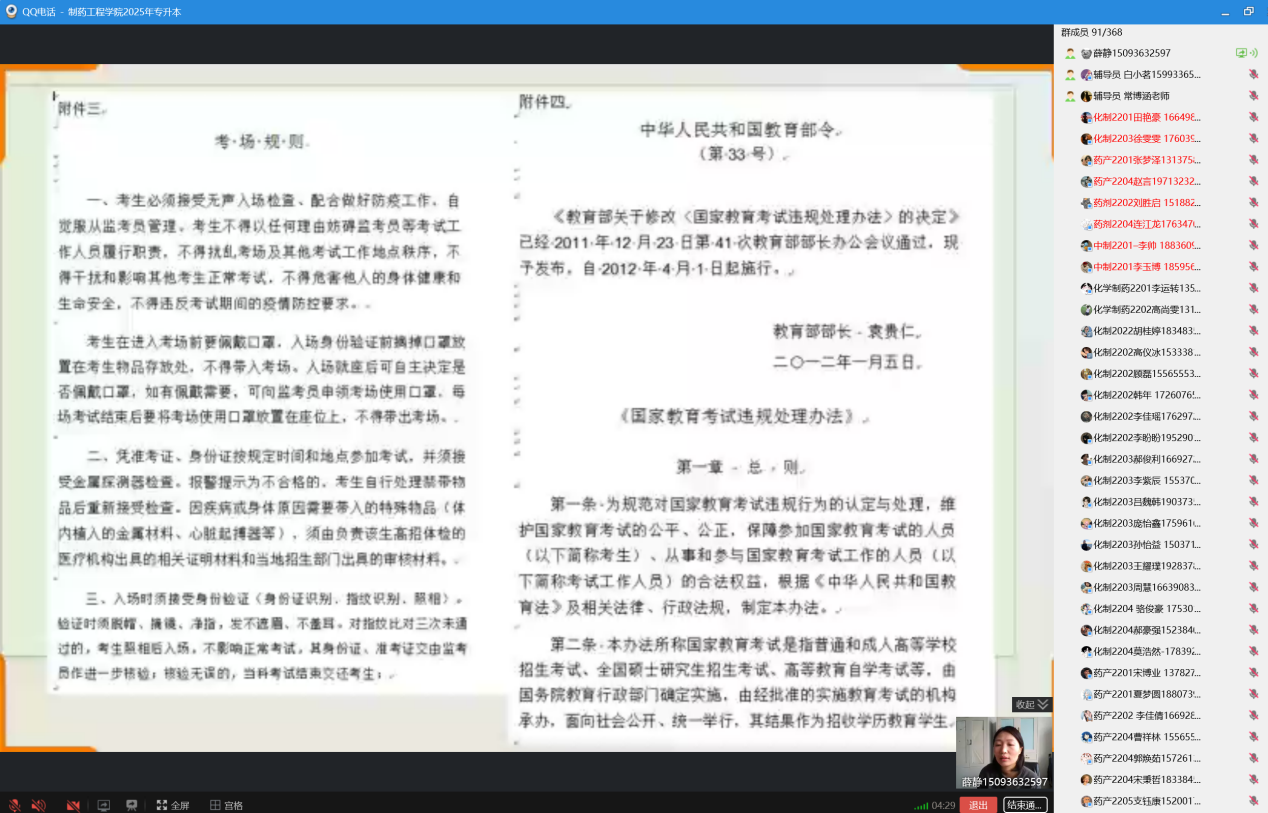The height and width of the screenshot is (813, 1268).
Task: Click avatar of 化学制药2201李运转
Action: [1086, 288]
